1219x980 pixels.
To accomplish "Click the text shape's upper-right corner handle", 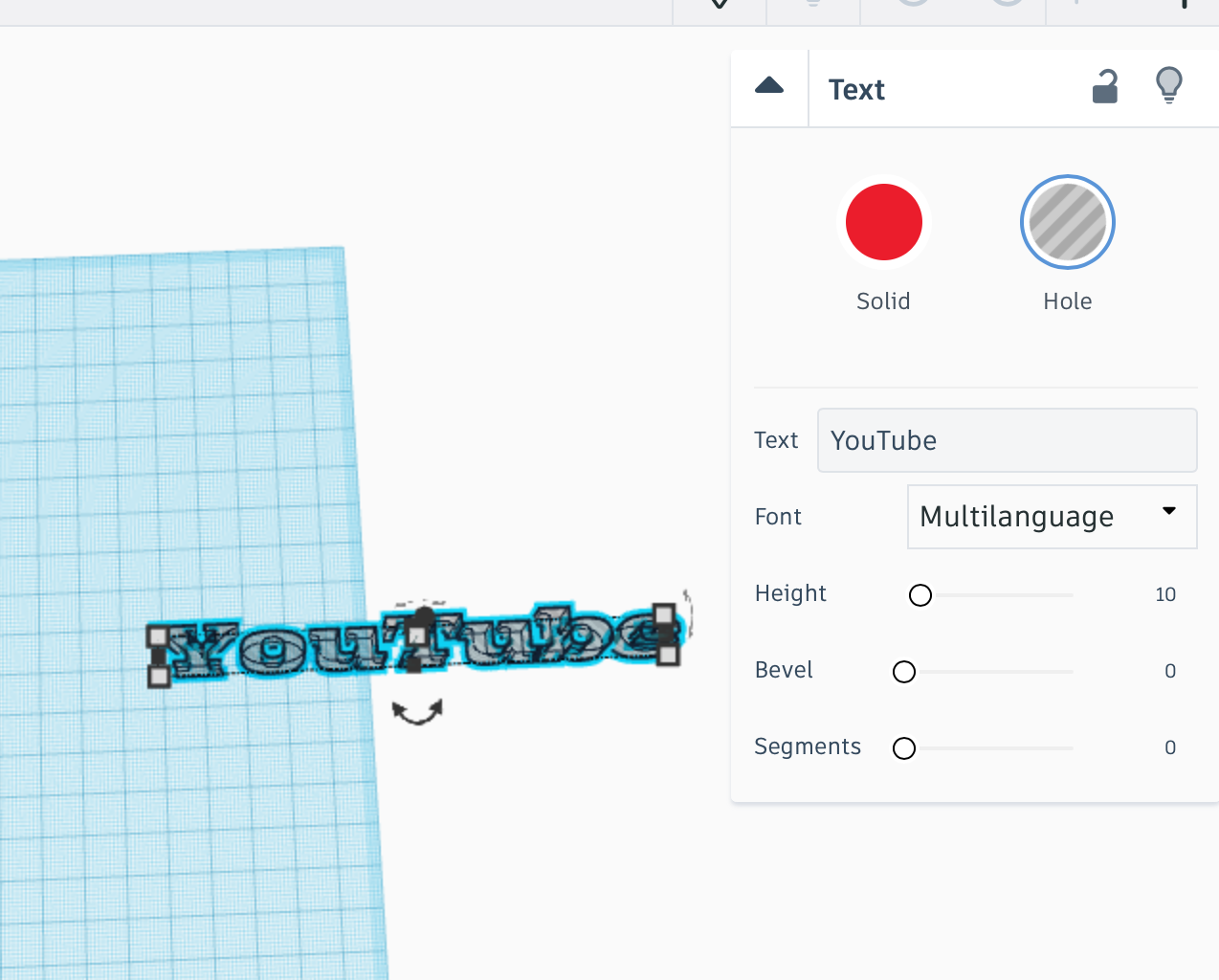I will [663, 613].
